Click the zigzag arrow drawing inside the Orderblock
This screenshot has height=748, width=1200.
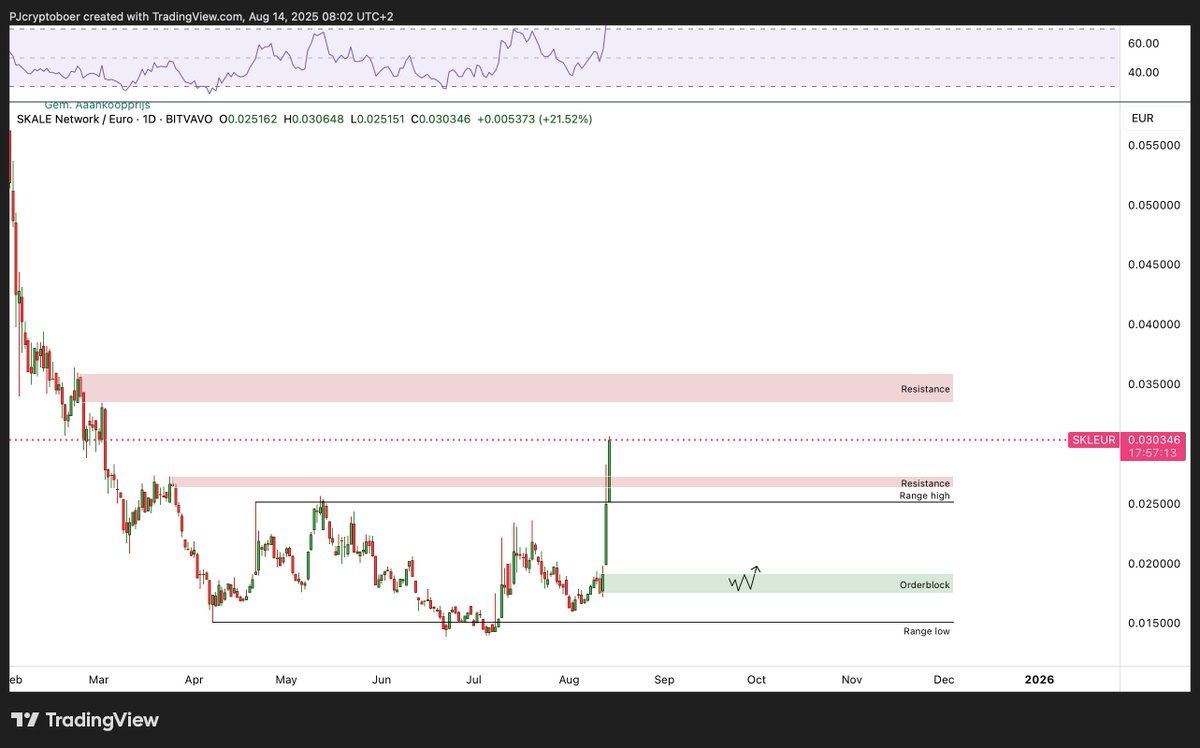pos(744,578)
